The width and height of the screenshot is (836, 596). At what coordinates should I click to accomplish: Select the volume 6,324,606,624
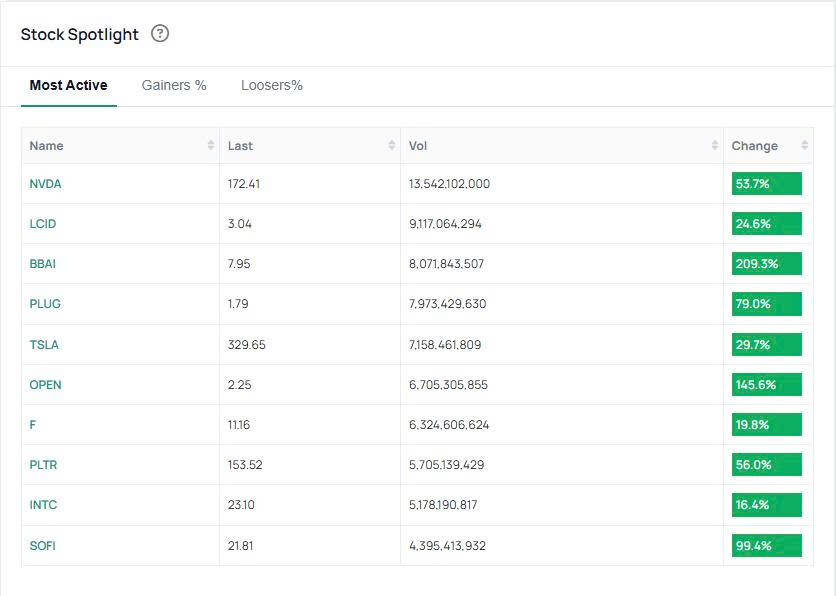[x=449, y=425]
